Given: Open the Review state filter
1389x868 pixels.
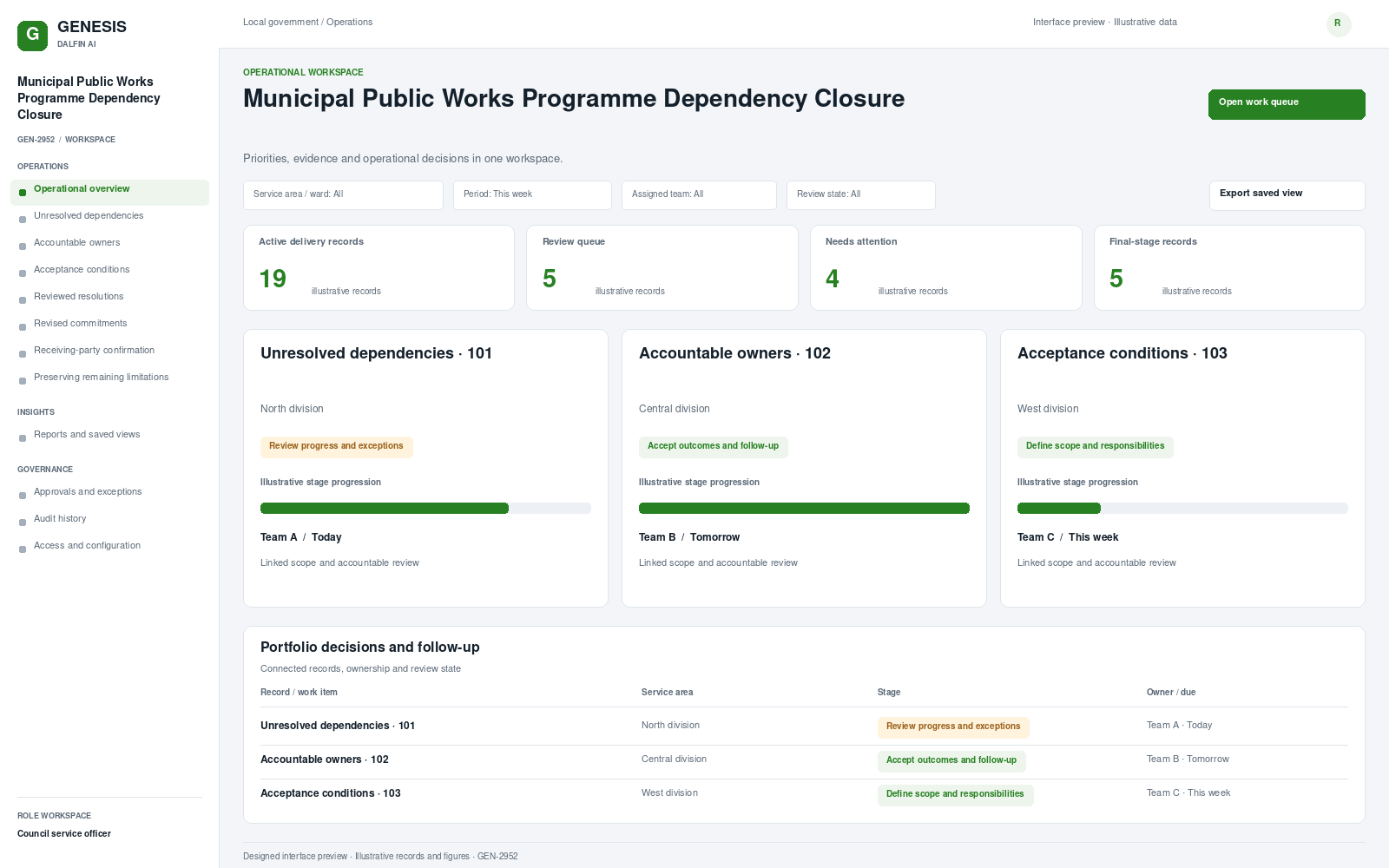Looking at the screenshot, I should point(860,195).
